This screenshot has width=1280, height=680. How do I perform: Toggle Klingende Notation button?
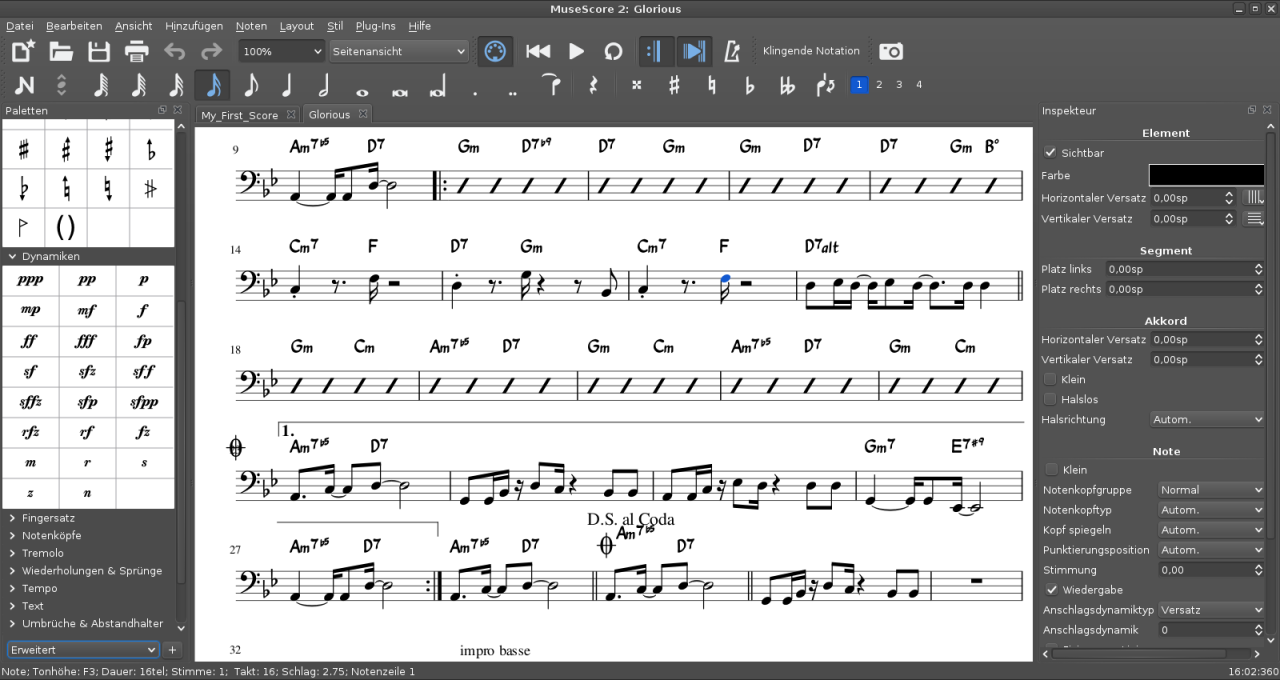coord(811,51)
